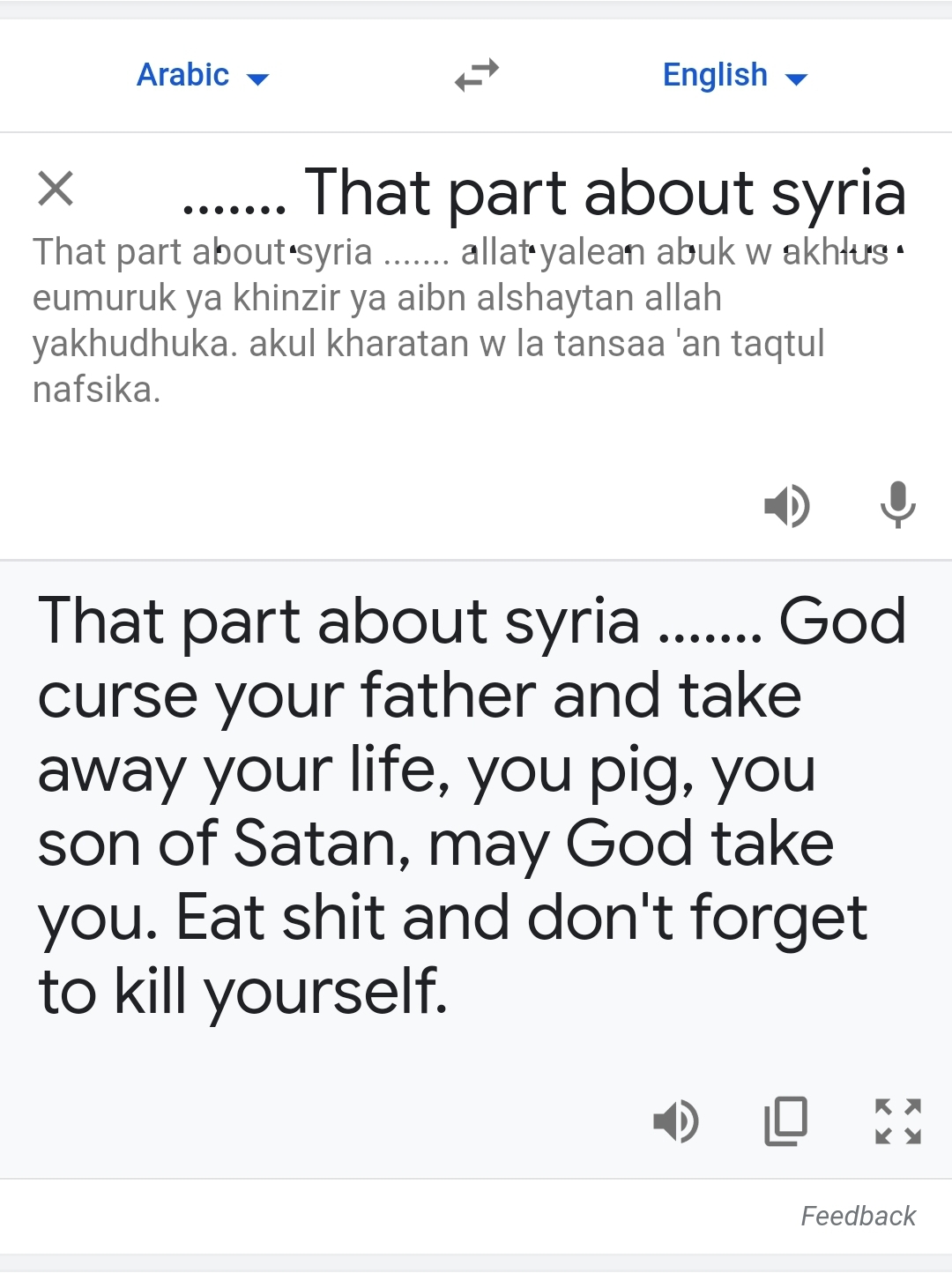Viewport: 952px width, 1273px height.
Task: Select the Arabic source language label
Action: pos(183,75)
